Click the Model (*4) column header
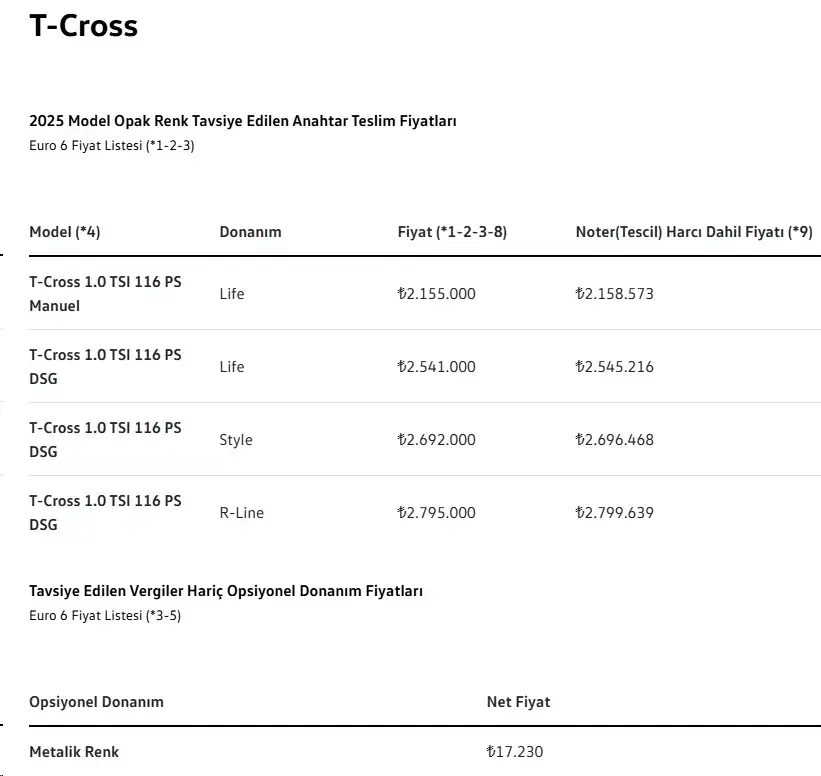Image resolution: width=821 pixels, height=776 pixels. pyautogui.click(x=65, y=232)
